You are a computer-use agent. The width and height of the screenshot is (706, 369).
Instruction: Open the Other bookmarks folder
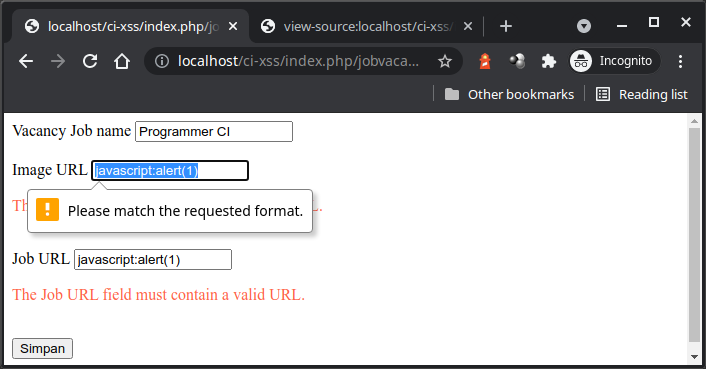(x=509, y=94)
